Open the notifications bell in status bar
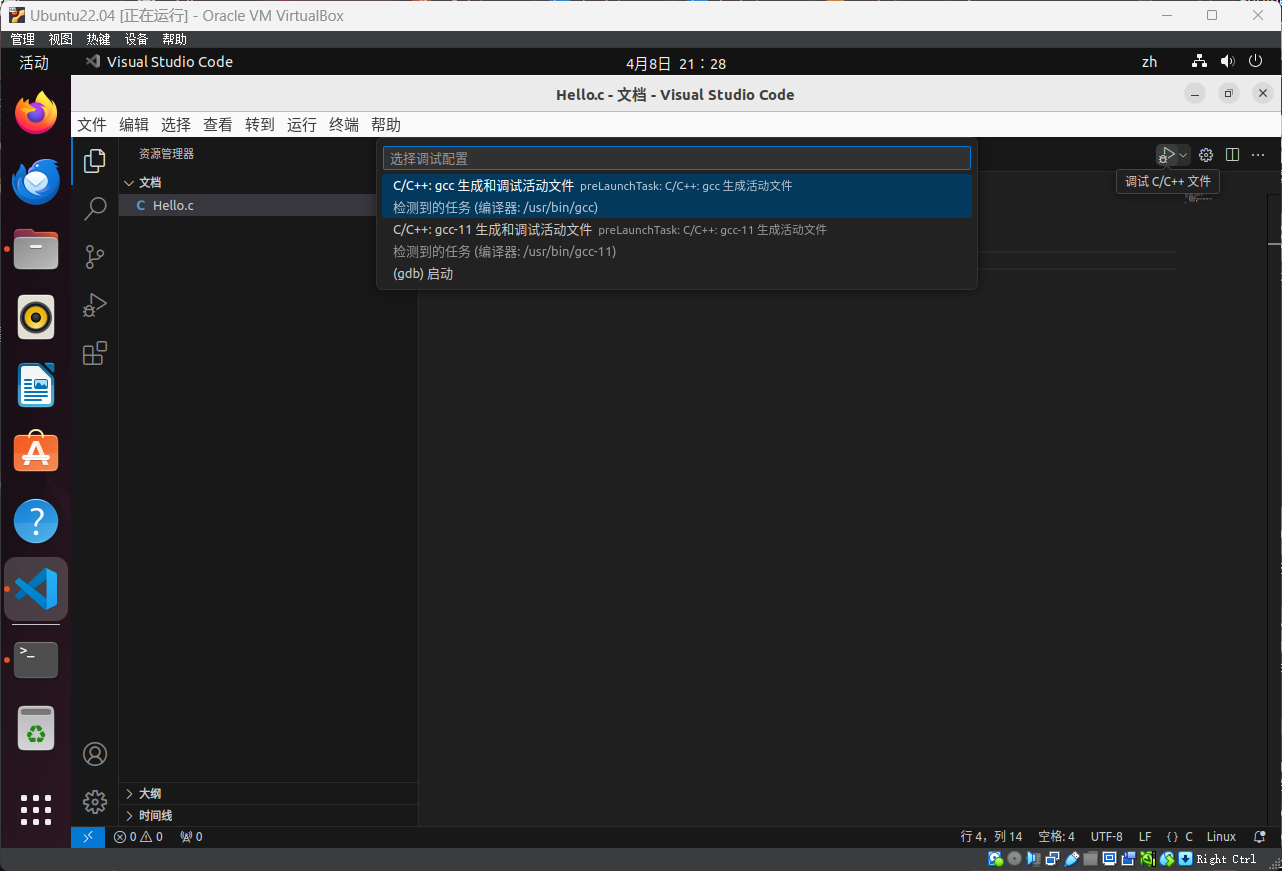Image resolution: width=1282 pixels, height=871 pixels. click(1258, 837)
